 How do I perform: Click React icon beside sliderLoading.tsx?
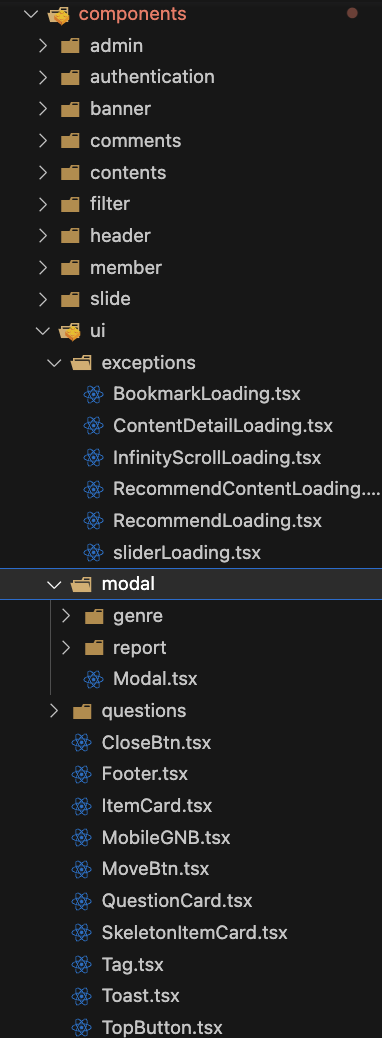(93, 553)
